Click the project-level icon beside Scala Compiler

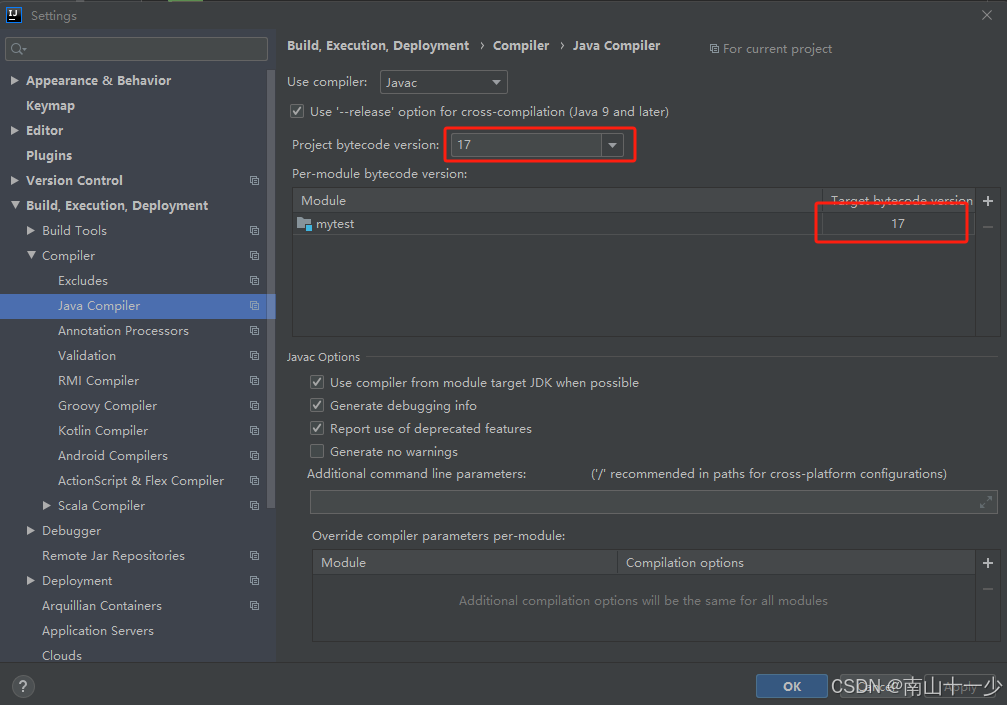tap(254, 506)
